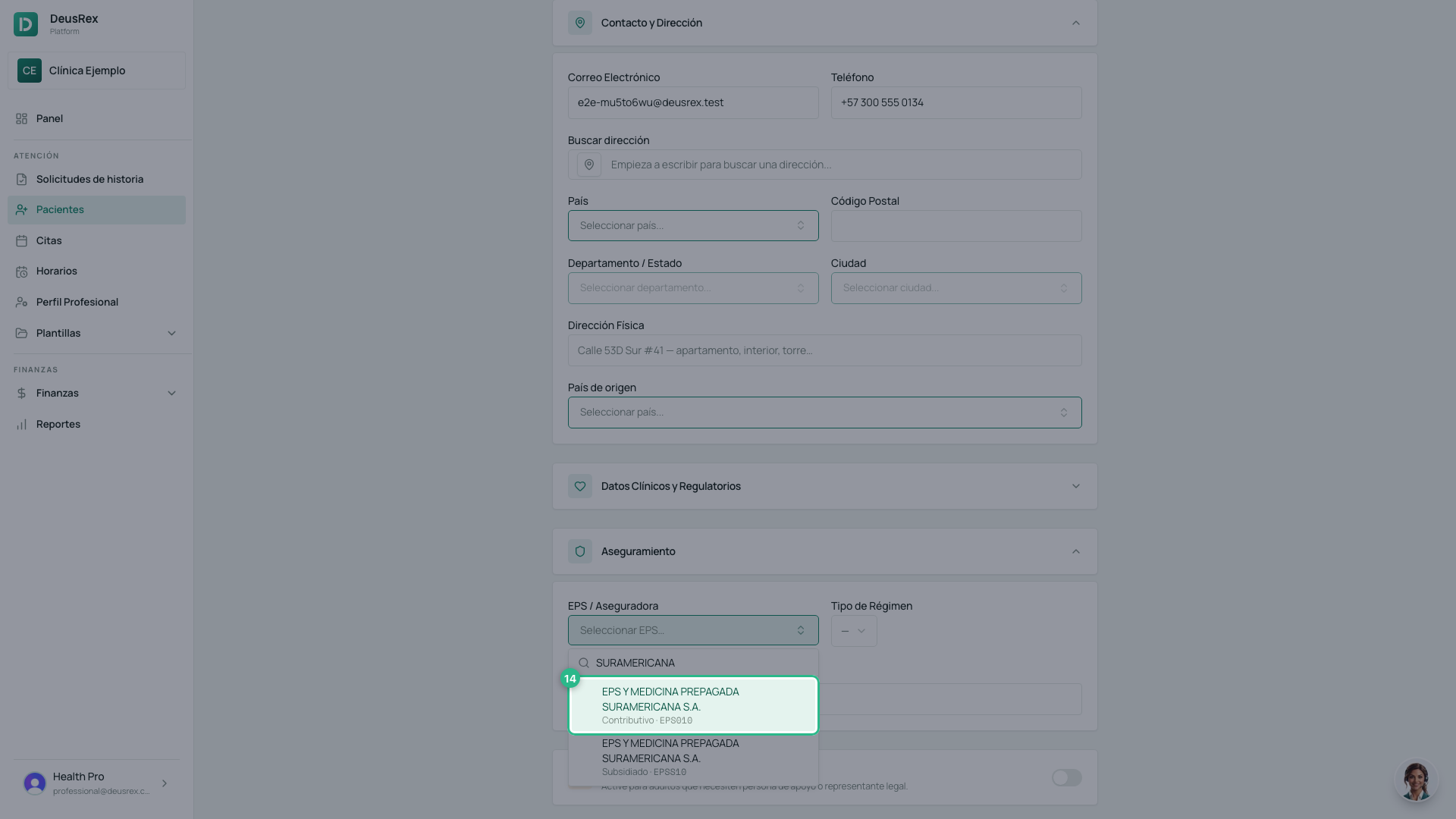Open the Ciudad dropdown
This screenshot has height=819, width=1456.
point(956,288)
